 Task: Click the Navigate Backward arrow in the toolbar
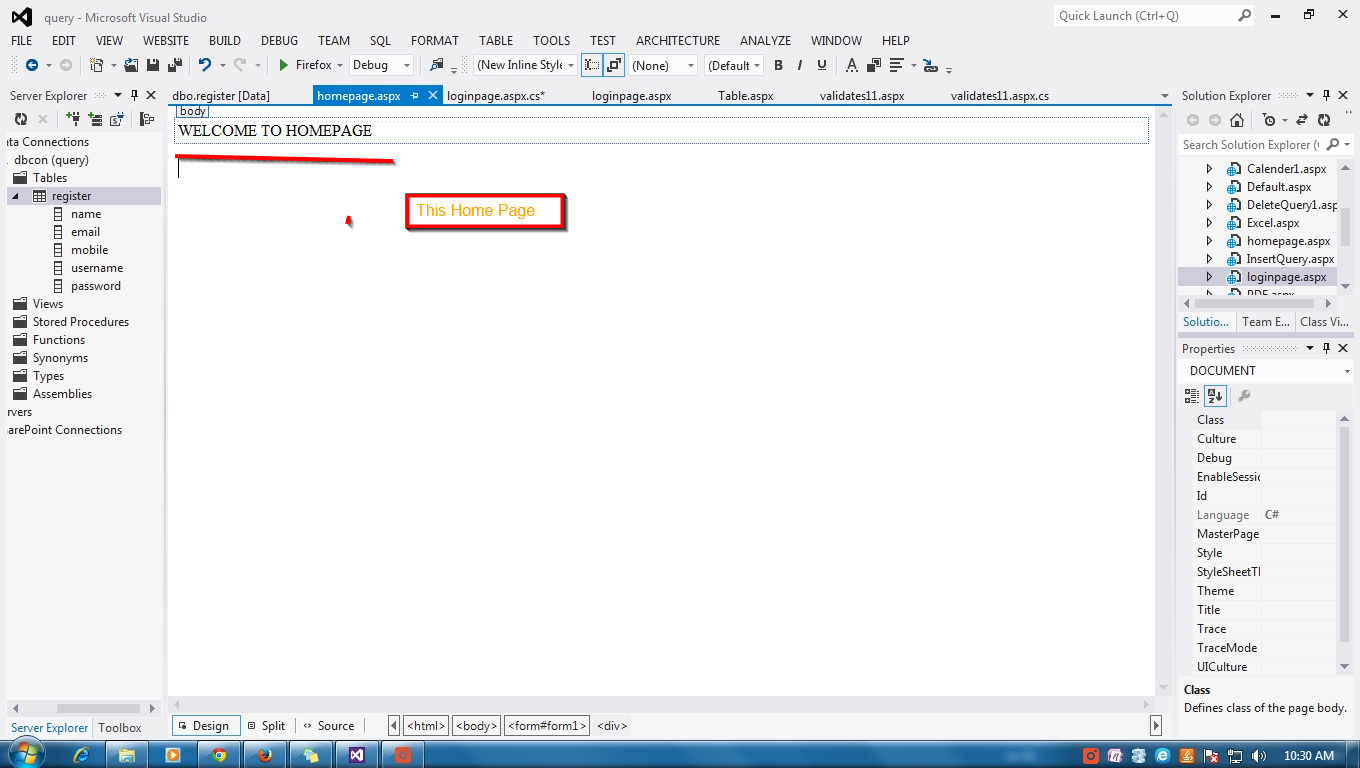32,65
